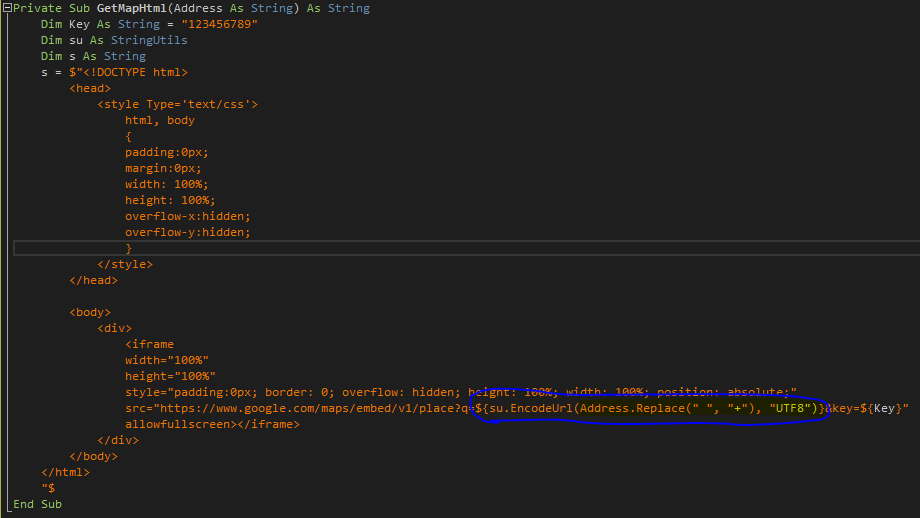920x518 pixels.
Task: Collapse the GetMapHtml sub code block
Action: [x=7, y=8]
